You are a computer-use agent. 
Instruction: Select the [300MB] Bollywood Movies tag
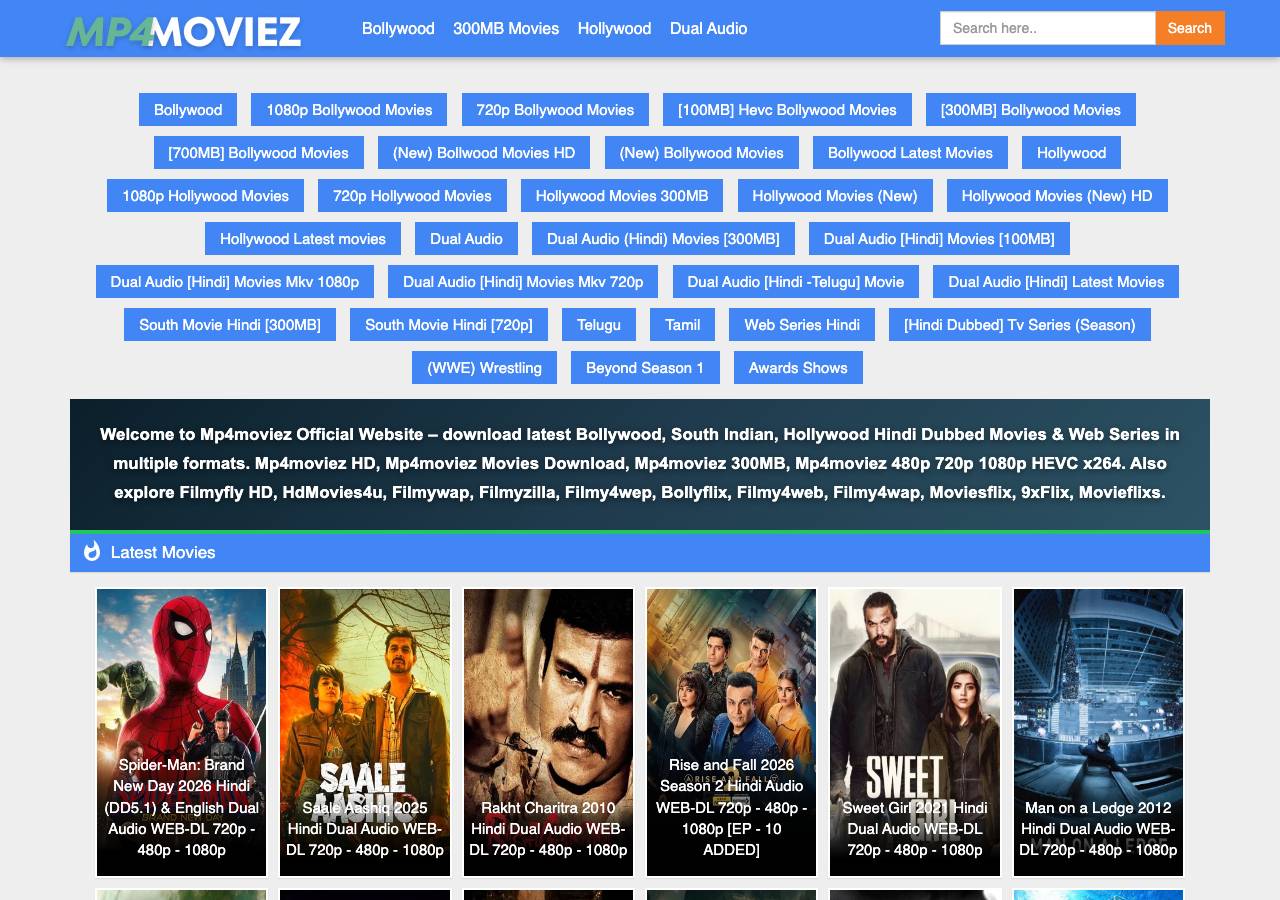click(1031, 110)
